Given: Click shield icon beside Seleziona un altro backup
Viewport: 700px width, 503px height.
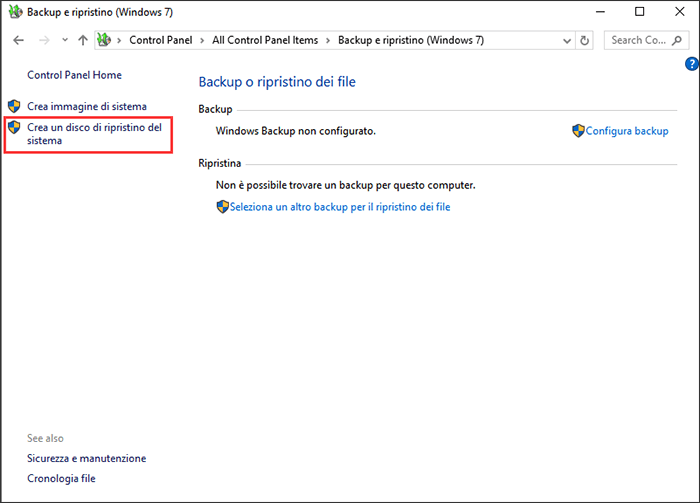Looking at the screenshot, I should tap(222, 207).
